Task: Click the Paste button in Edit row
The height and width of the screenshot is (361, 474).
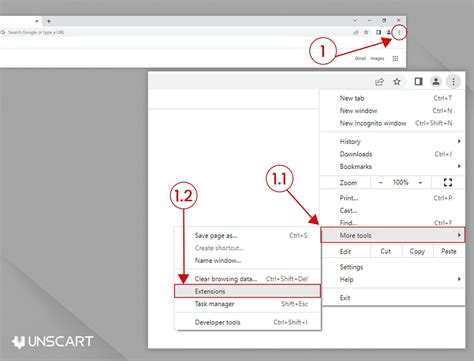Action: tap(449, 251)
